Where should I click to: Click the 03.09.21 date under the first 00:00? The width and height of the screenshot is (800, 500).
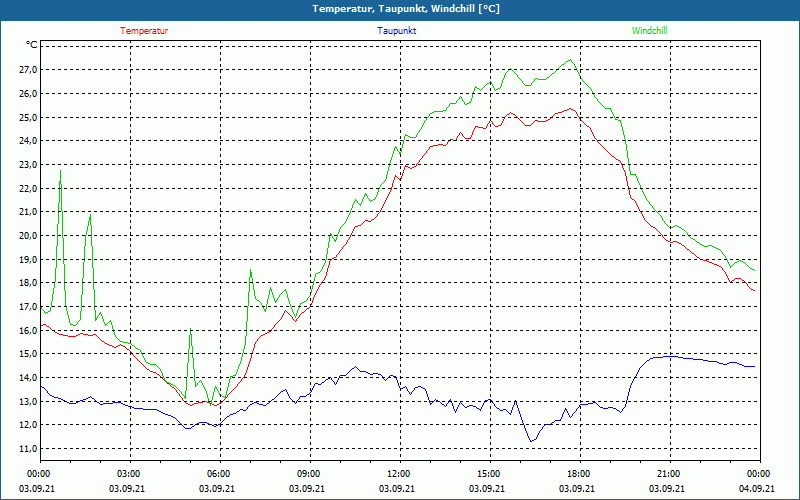(37, 488)
